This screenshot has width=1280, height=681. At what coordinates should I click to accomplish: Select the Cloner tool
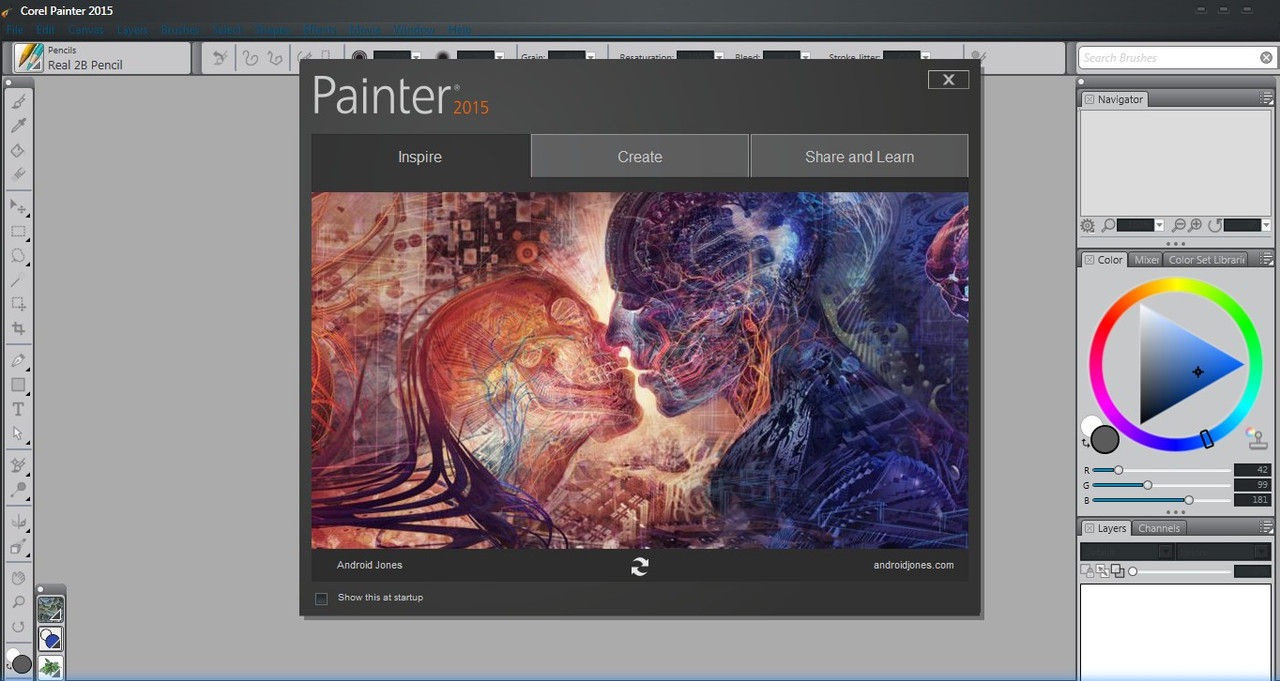click(x=18, y=466)
